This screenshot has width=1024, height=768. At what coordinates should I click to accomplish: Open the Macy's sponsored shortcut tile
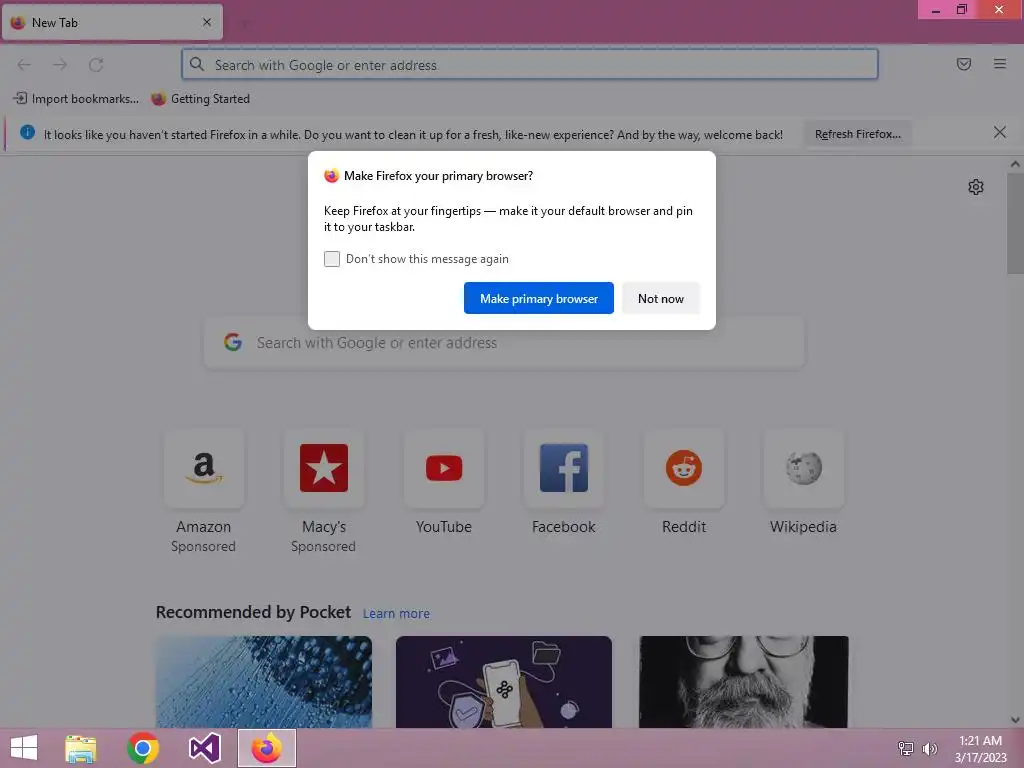click(323, 468)
